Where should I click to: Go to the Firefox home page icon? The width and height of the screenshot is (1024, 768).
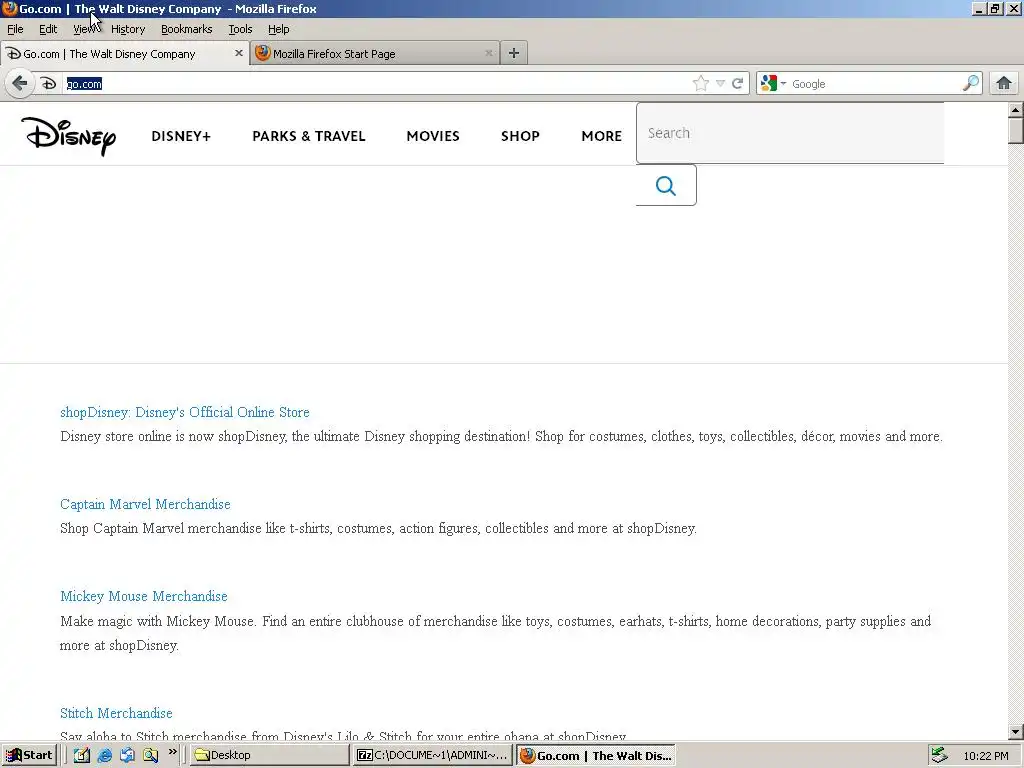tap(1004, 84)
